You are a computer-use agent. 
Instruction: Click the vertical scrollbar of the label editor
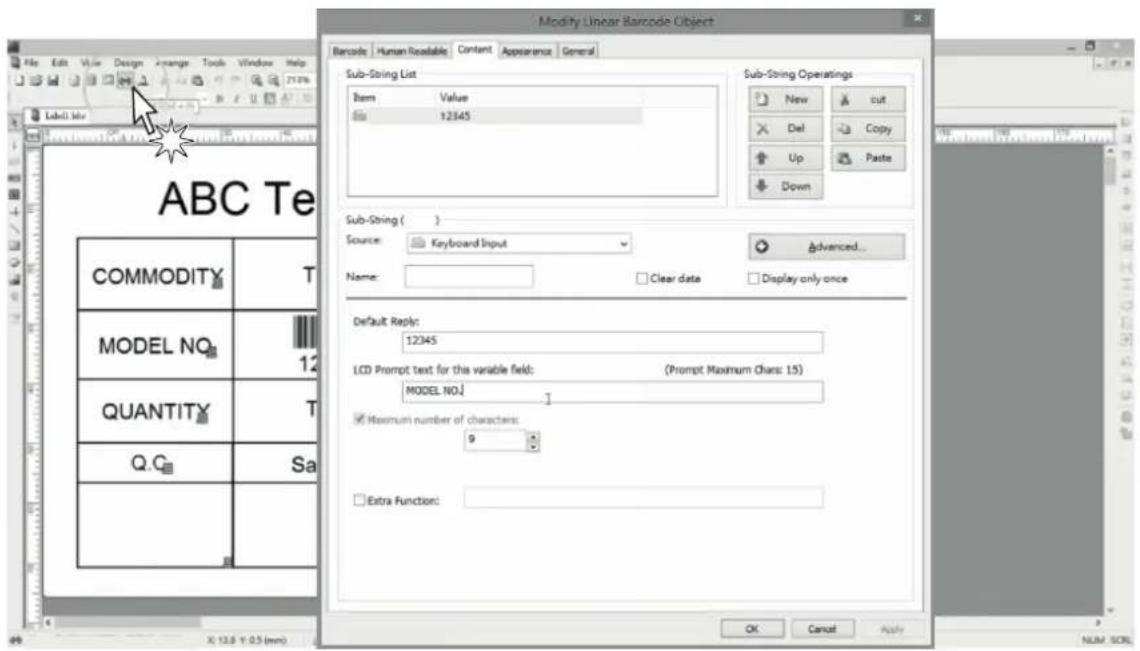click(x=1110, y=380)
